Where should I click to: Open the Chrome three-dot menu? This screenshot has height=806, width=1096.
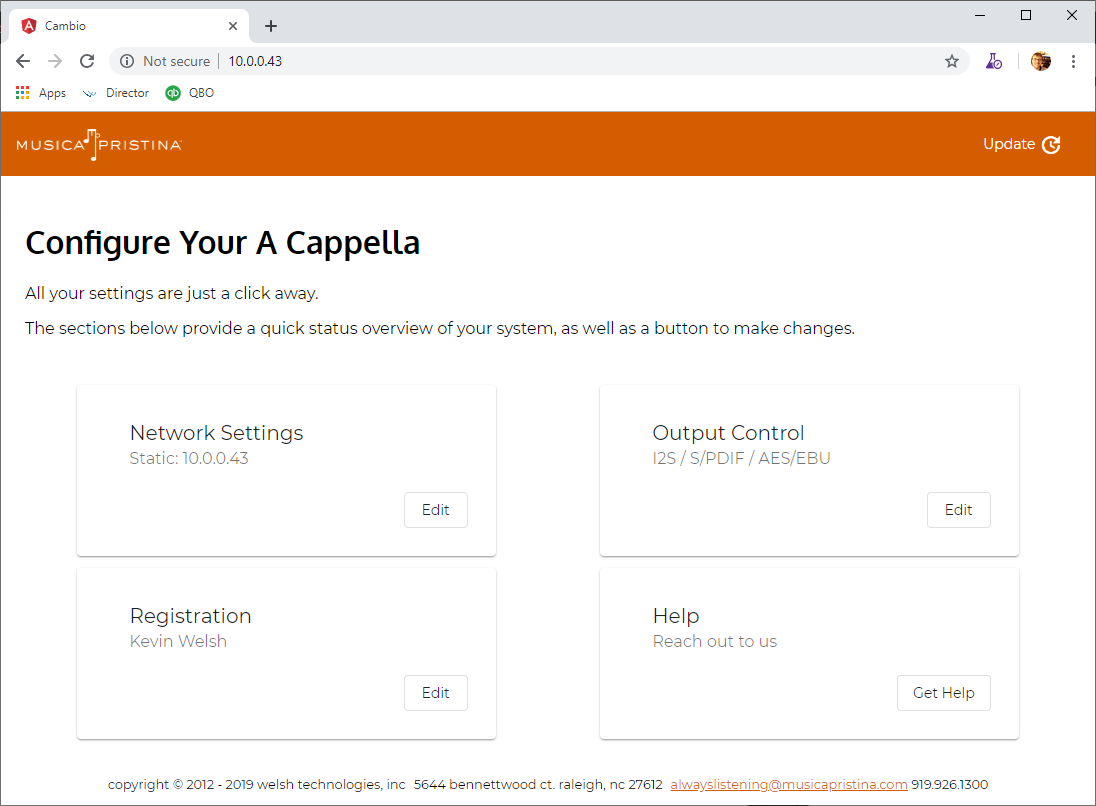pos(1073,61)
